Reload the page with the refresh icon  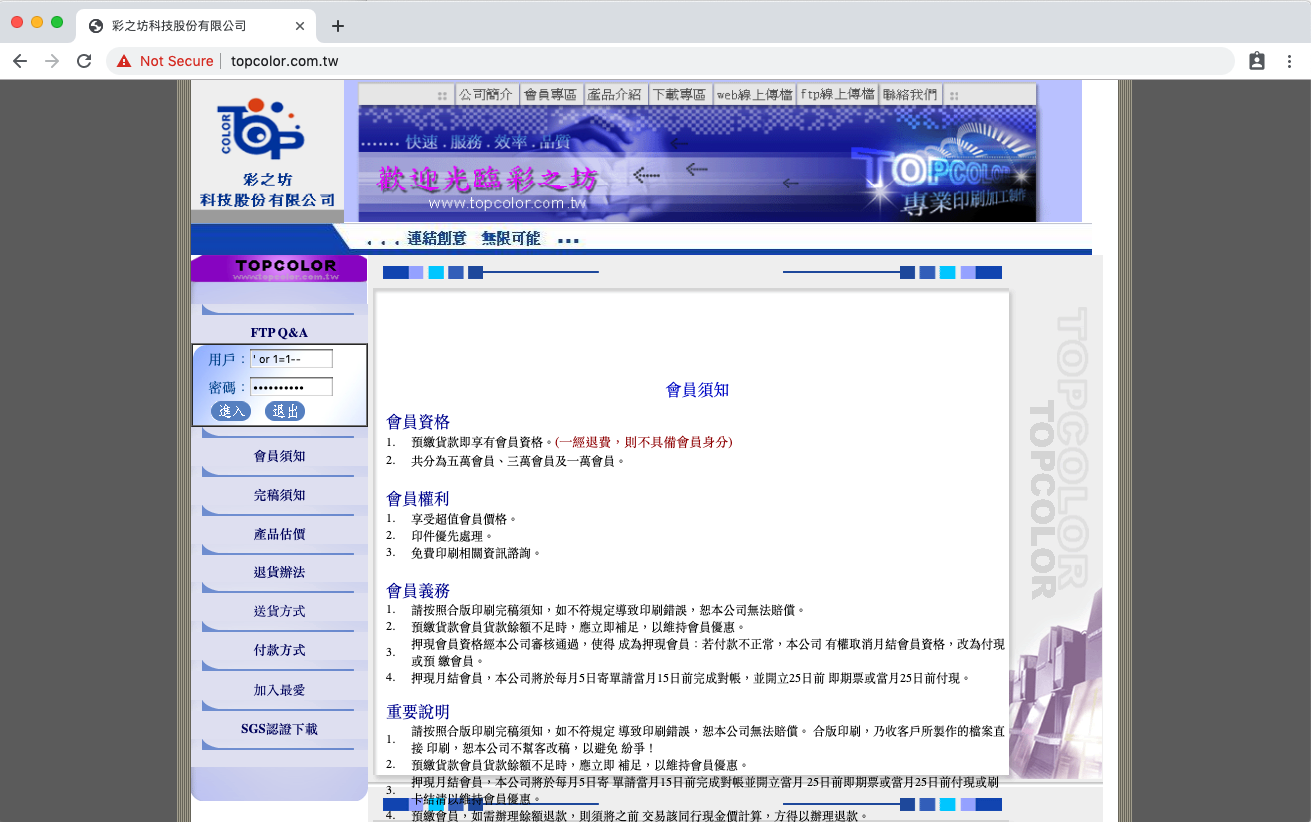(x=84, y=61)
